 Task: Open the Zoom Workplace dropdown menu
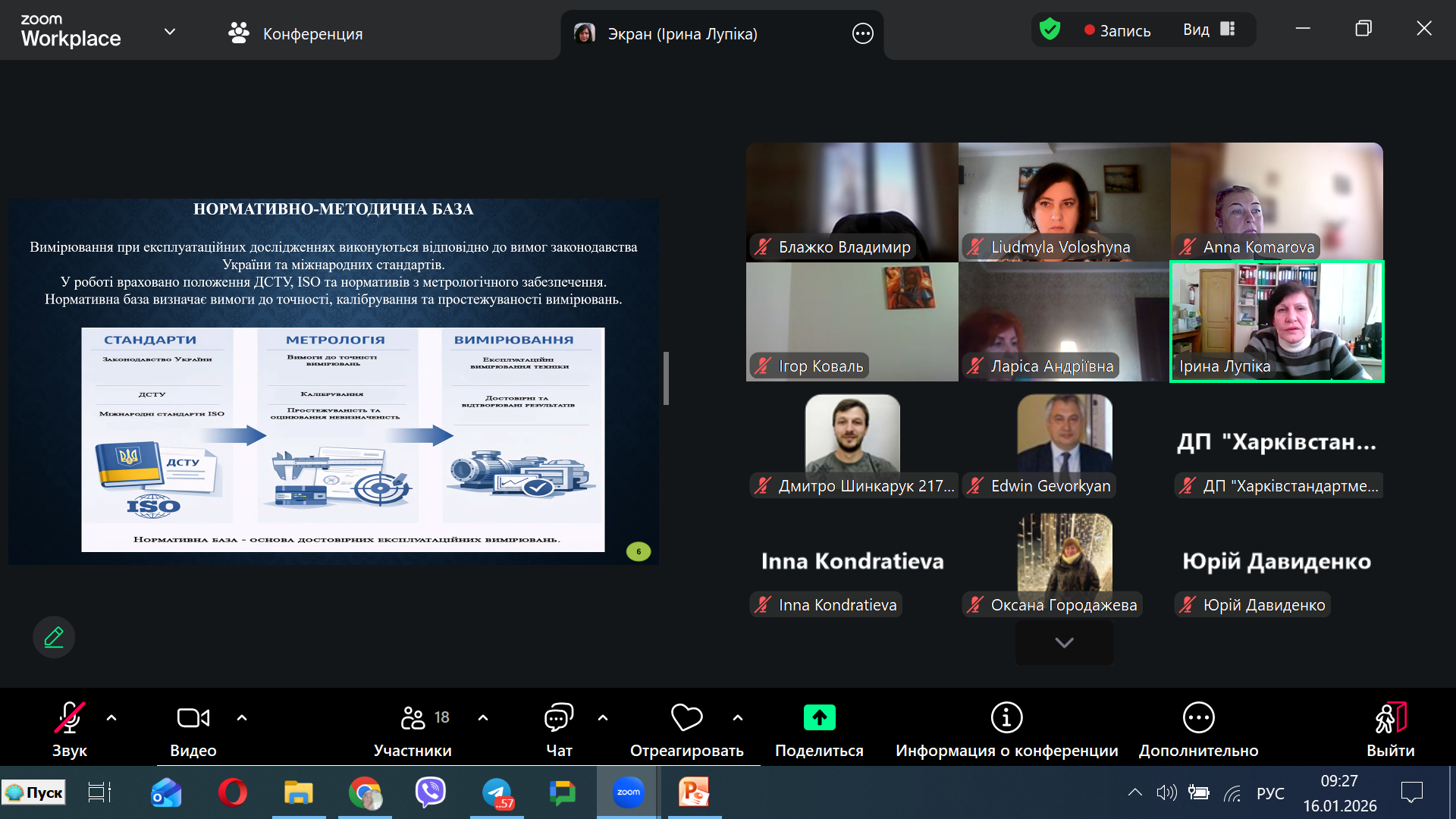coord(170,32)
